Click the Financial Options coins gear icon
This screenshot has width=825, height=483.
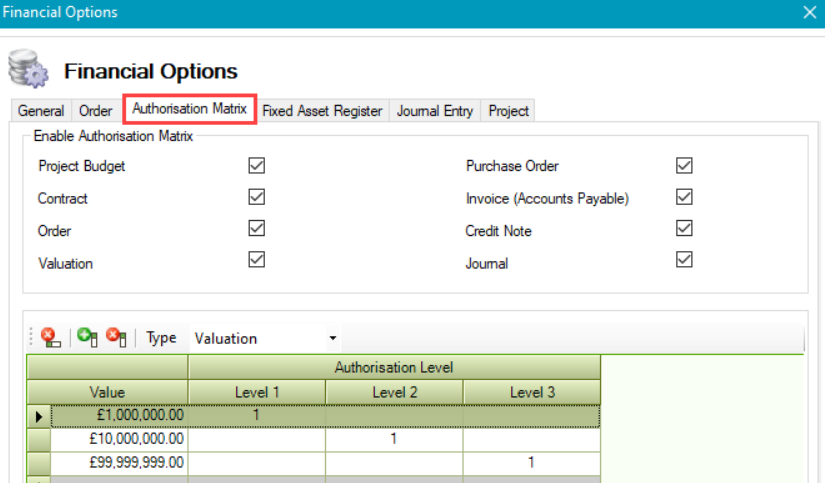click(x=27, y=70)
